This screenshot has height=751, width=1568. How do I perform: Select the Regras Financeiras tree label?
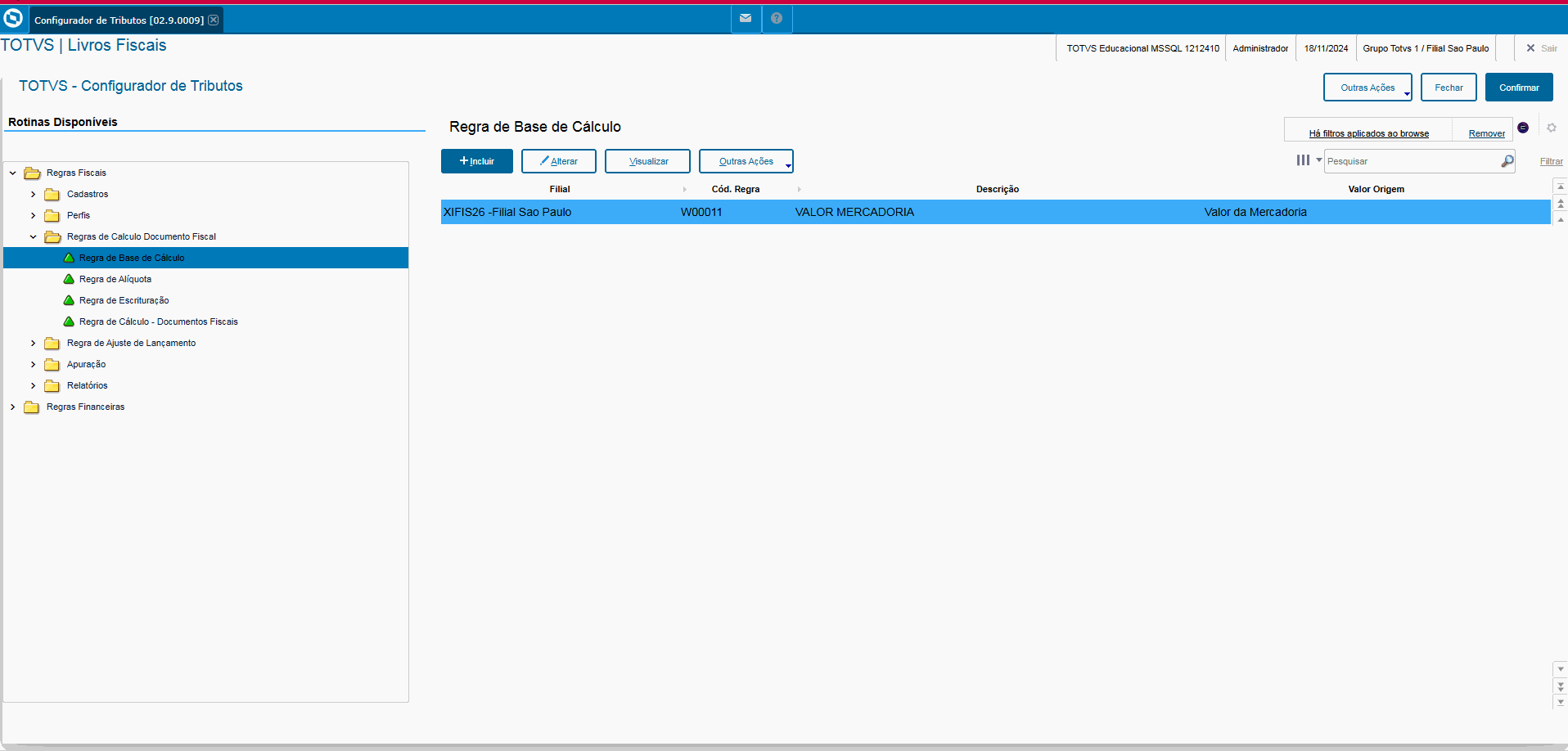(x=86, y=407)
